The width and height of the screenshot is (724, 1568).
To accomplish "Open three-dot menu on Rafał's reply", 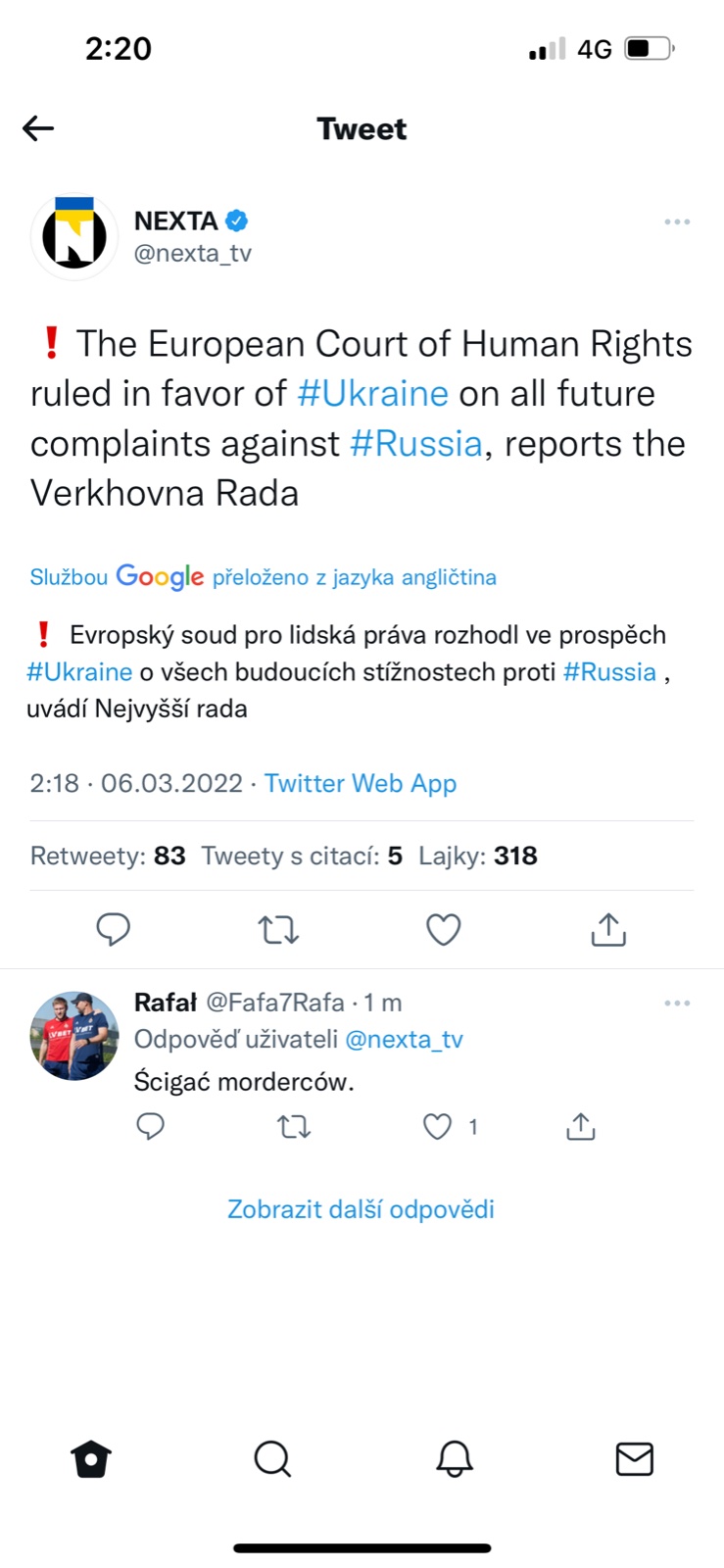I will pos(677,1004).
